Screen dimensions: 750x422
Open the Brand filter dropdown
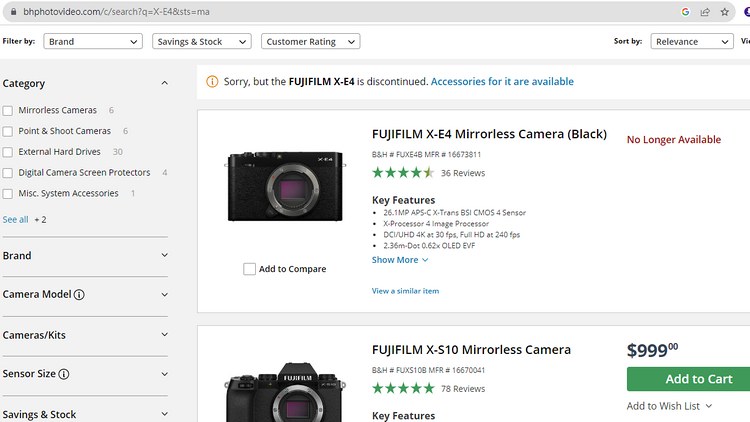point(93,42)
